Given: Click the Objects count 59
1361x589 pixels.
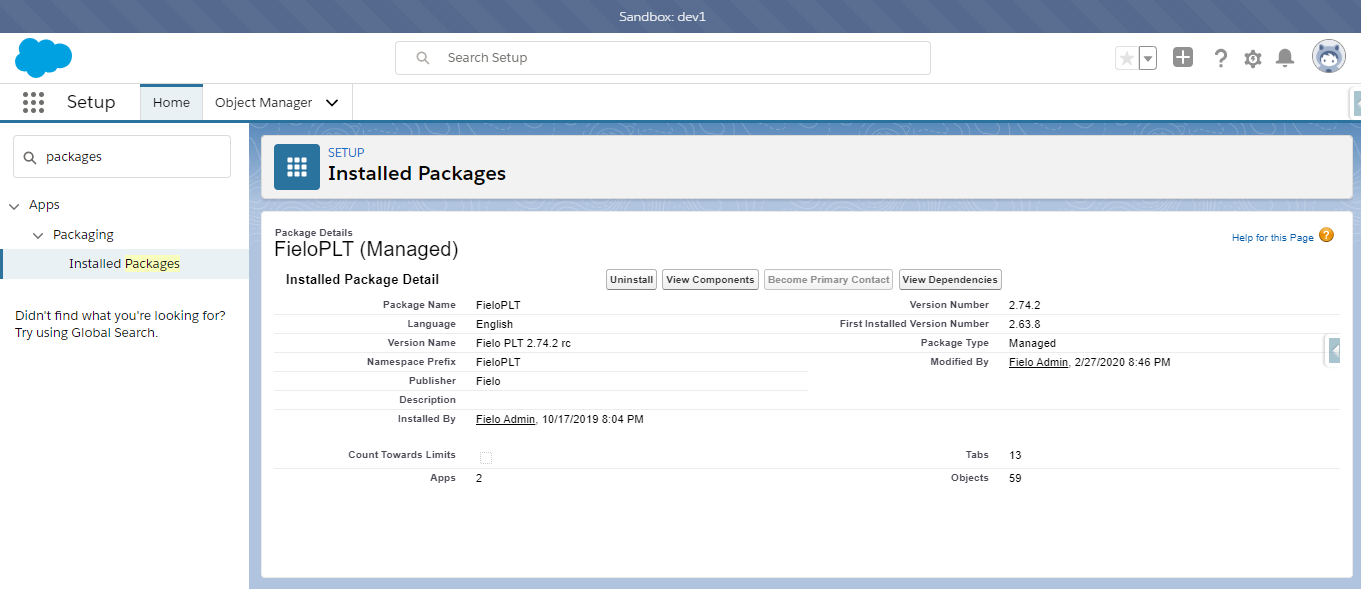Looking at the screenshot, I should click(x=1015, y=478).
